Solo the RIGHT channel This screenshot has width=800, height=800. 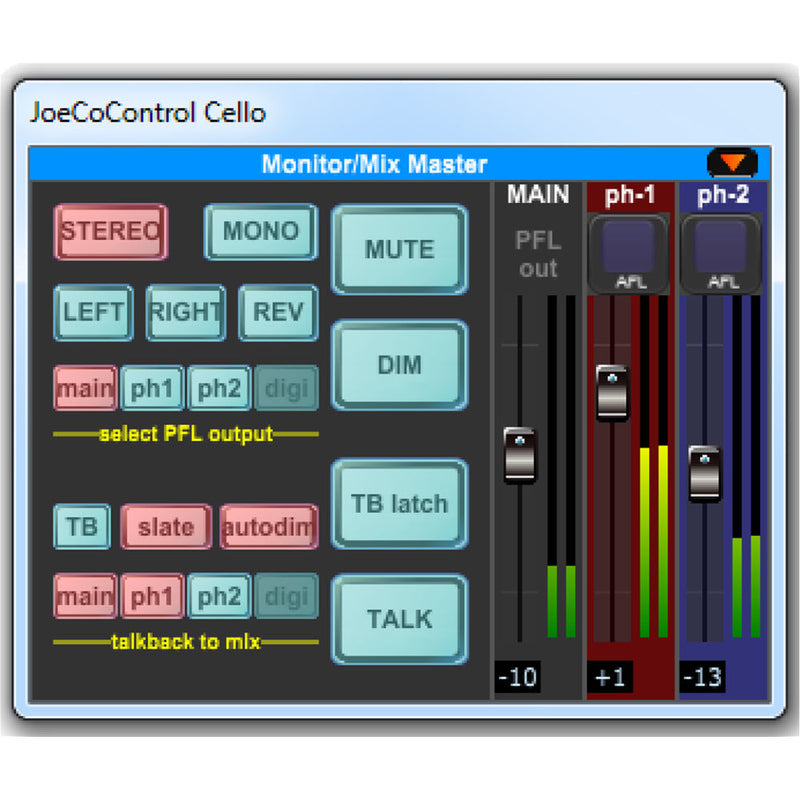tap(185, 312)
